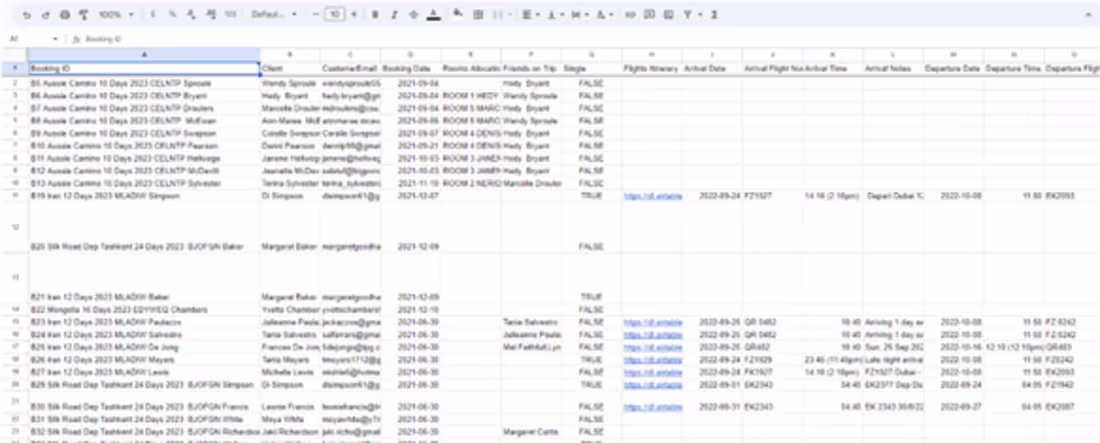Open text wrapping dropdown
1100x443 pixels.
tap(579, 15)
